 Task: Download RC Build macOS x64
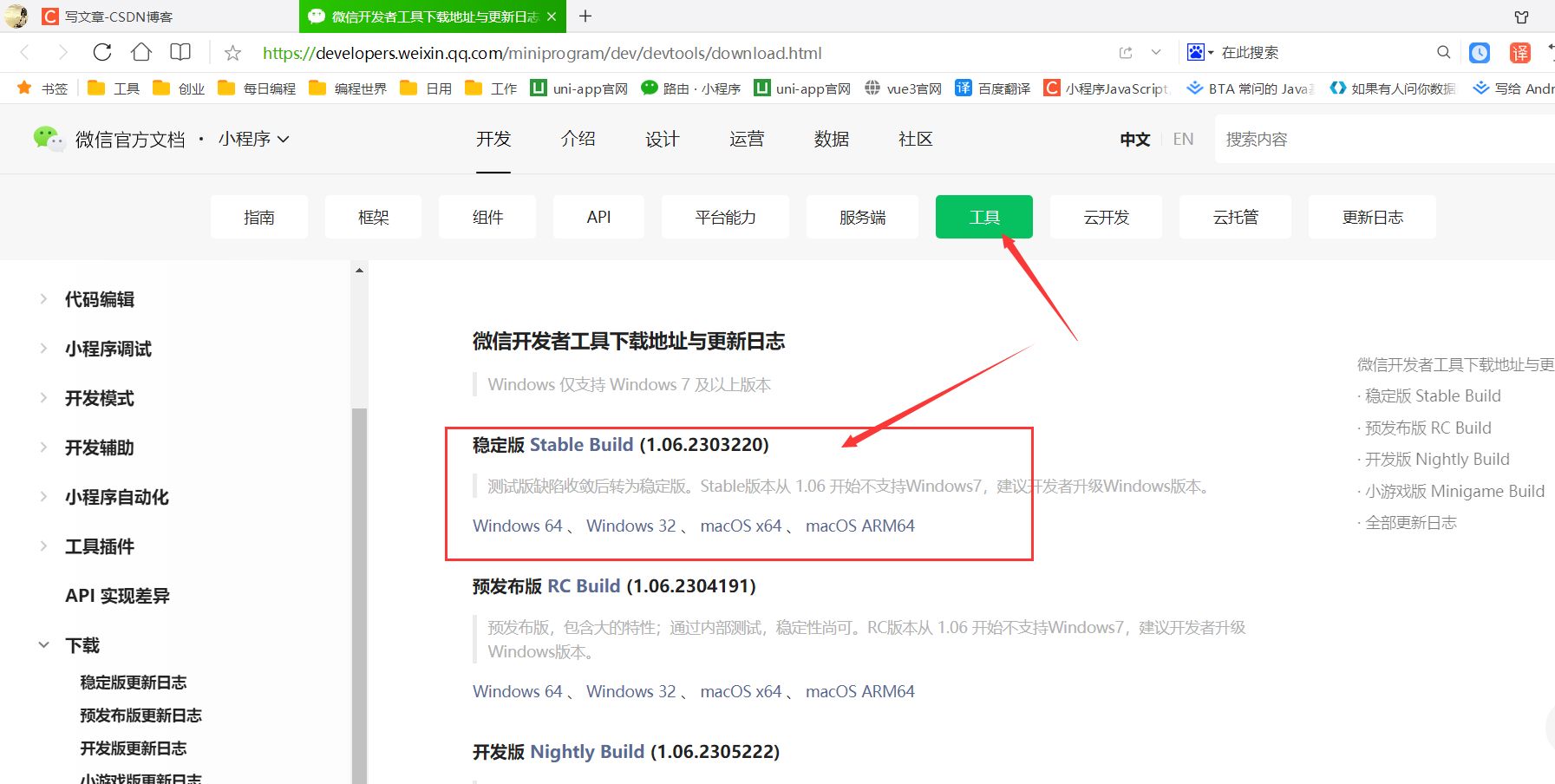(x=742, y=691)
